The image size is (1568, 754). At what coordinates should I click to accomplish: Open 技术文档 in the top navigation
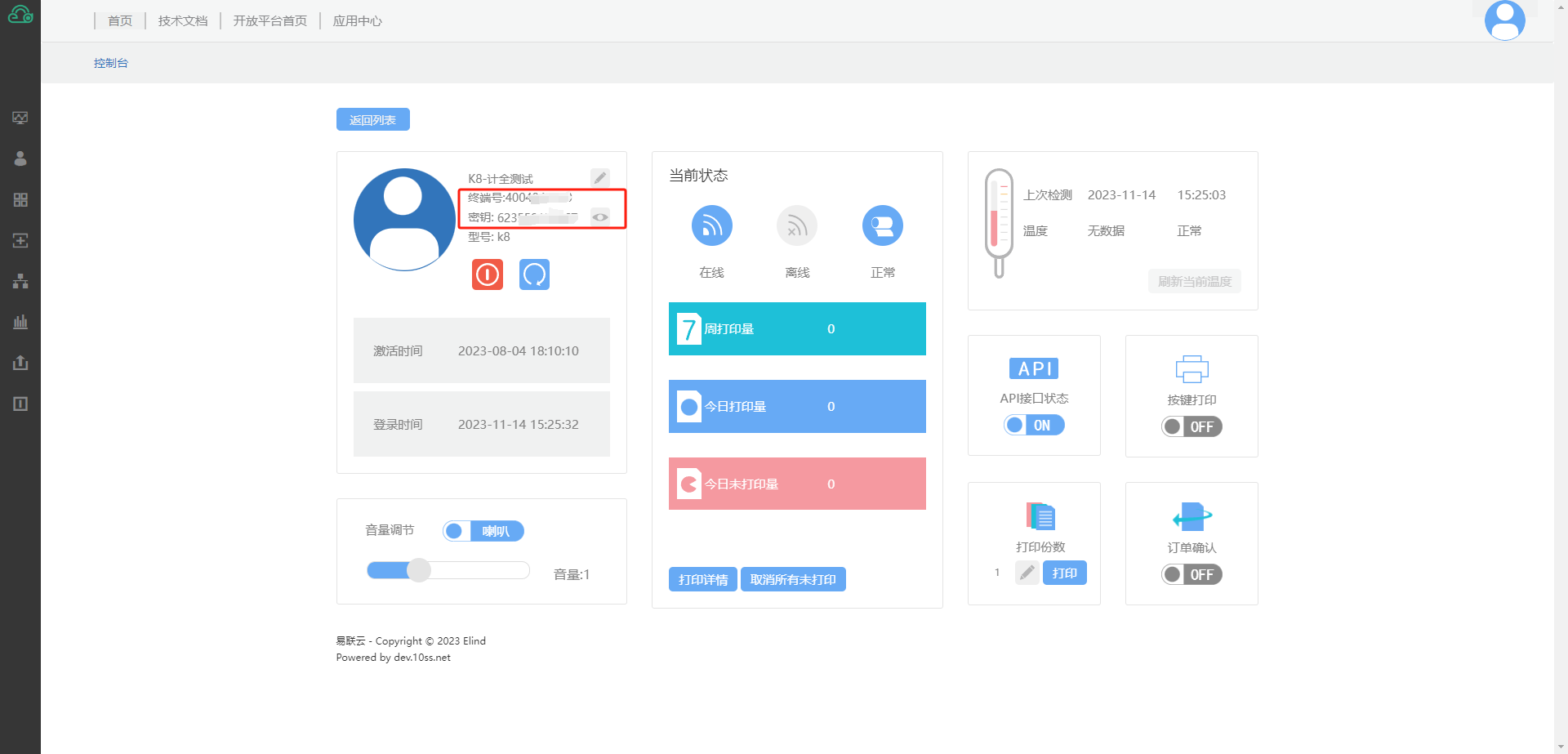coord(183,20)
